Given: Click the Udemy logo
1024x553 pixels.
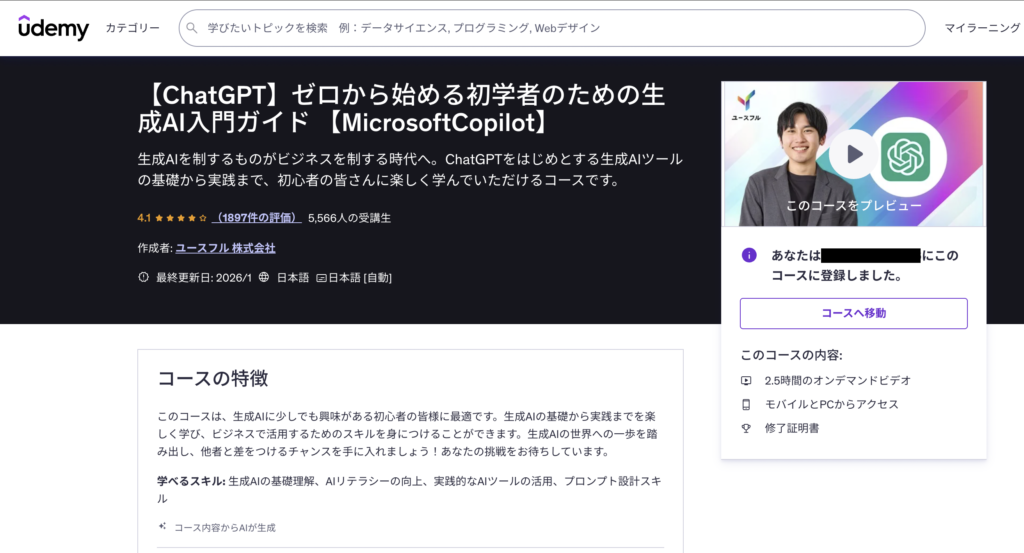Looking at the screenshot, I should click(x=53, y=27).
